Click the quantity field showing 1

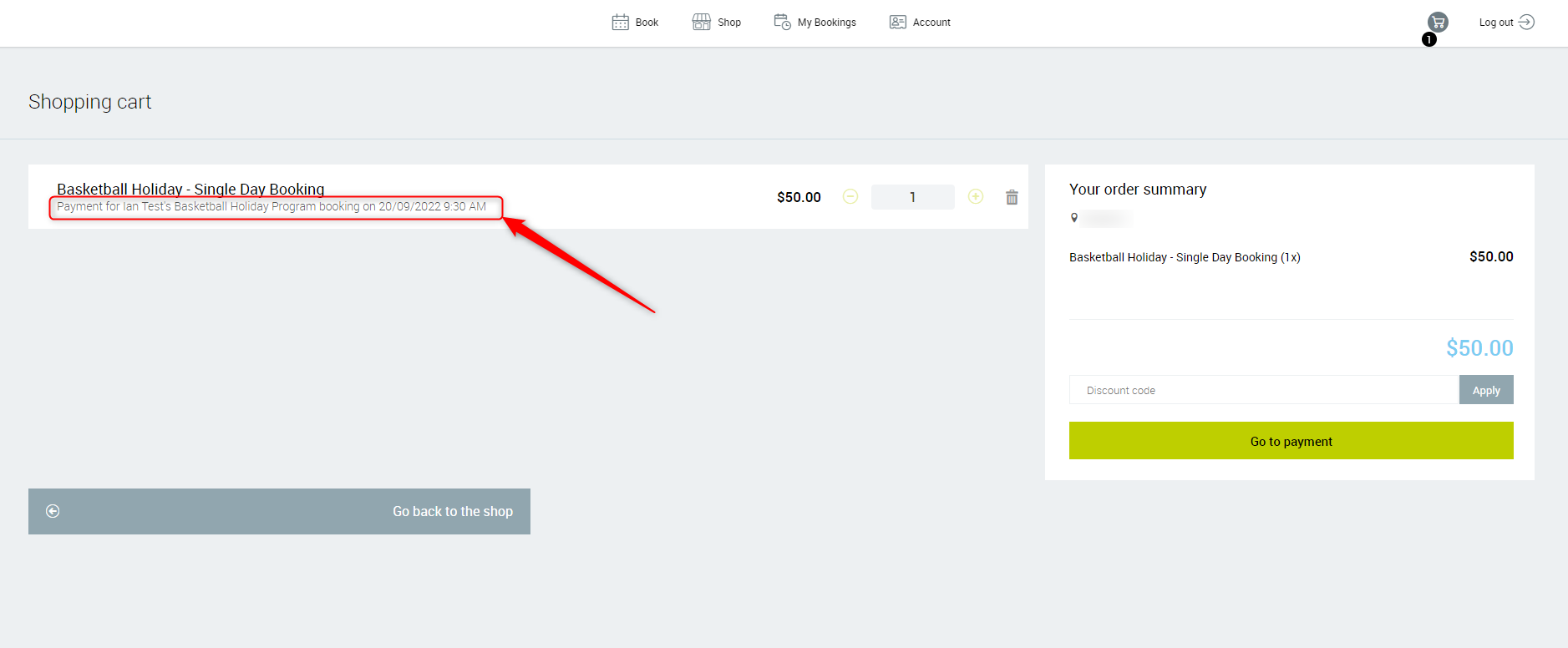(x=912, y=197)
